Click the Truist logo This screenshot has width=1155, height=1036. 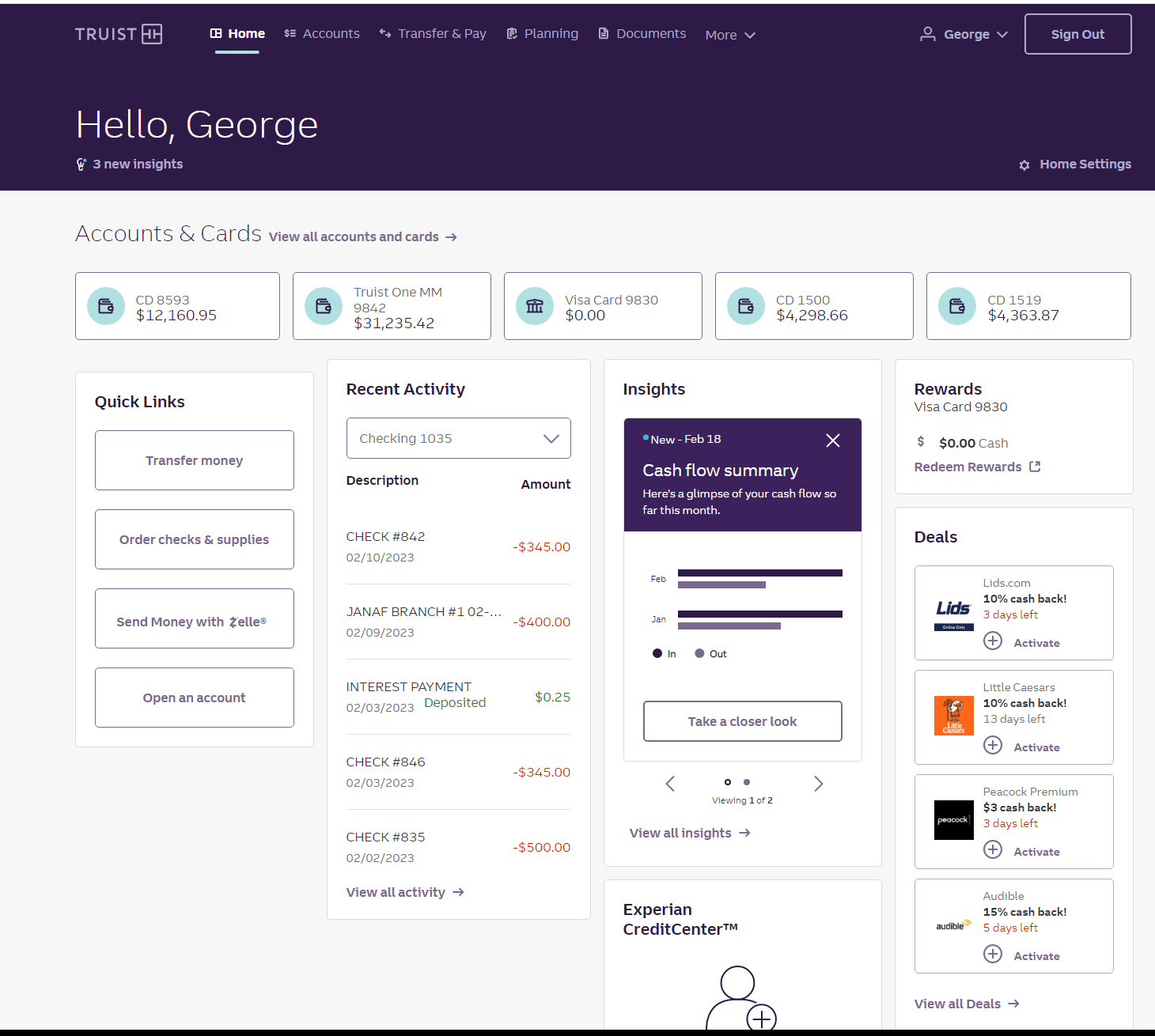coord(119,34)
